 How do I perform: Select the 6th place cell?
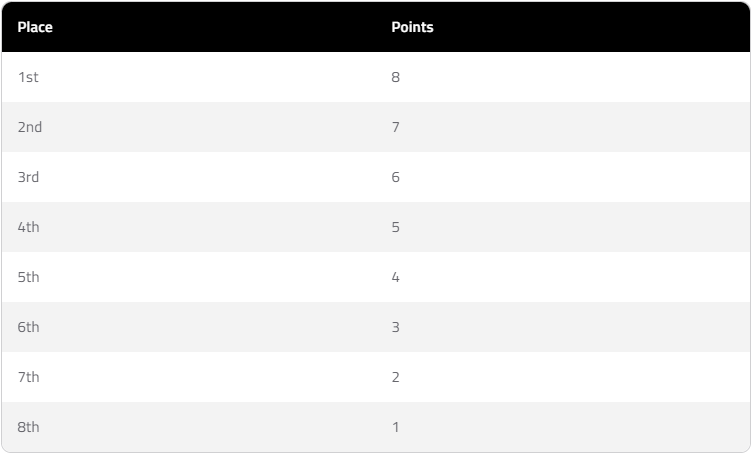click(29, 327)
